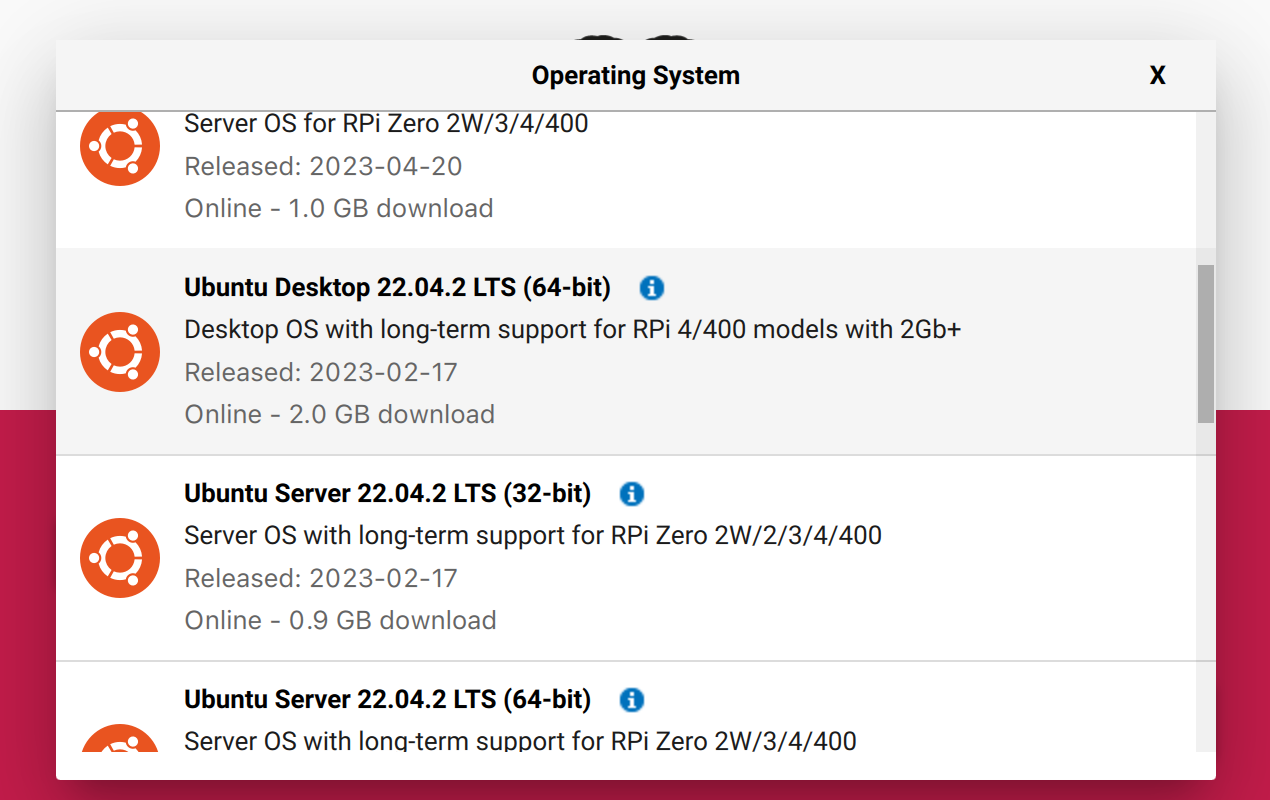Click the 2.0 GB download size text

(339, 414)
